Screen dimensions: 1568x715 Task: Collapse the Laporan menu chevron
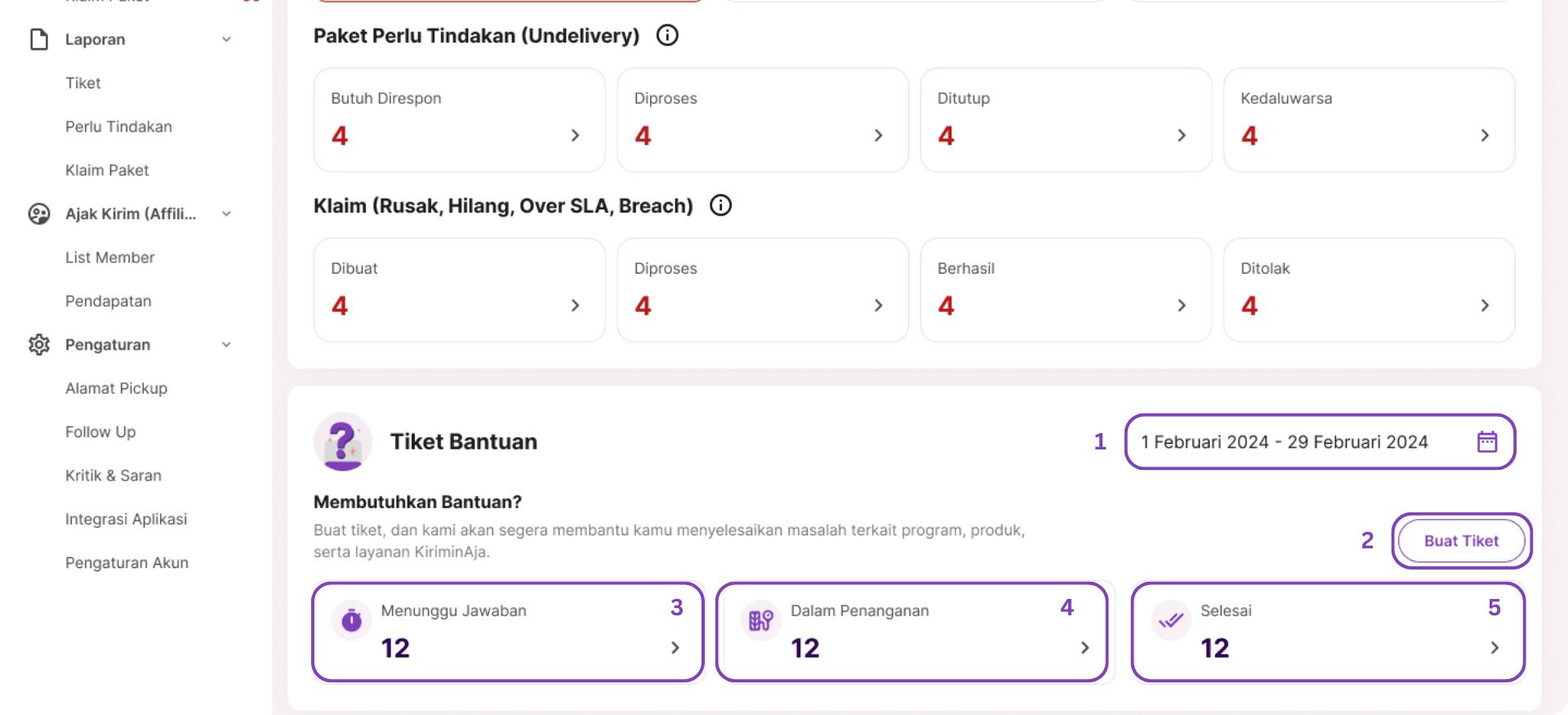click(226, 39)
